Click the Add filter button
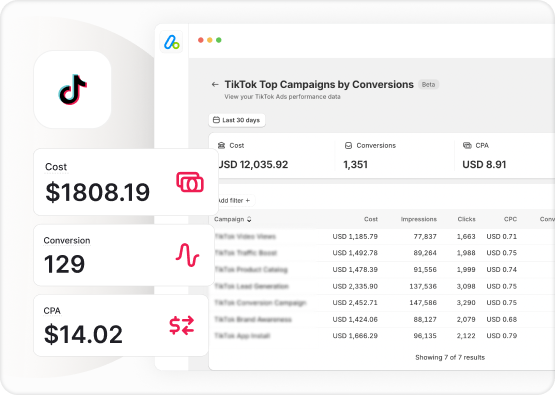Image resolution: width=555 pixels, height=395 pixels. tap(234, 200)
